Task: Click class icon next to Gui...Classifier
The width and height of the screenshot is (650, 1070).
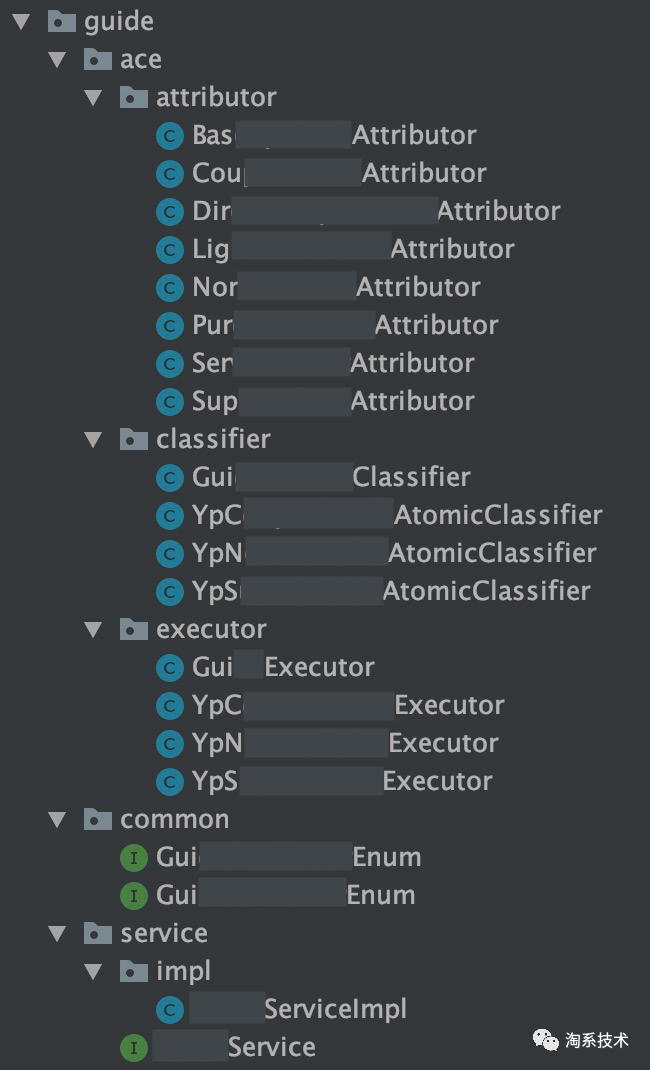Action: (x=170, y=477)
